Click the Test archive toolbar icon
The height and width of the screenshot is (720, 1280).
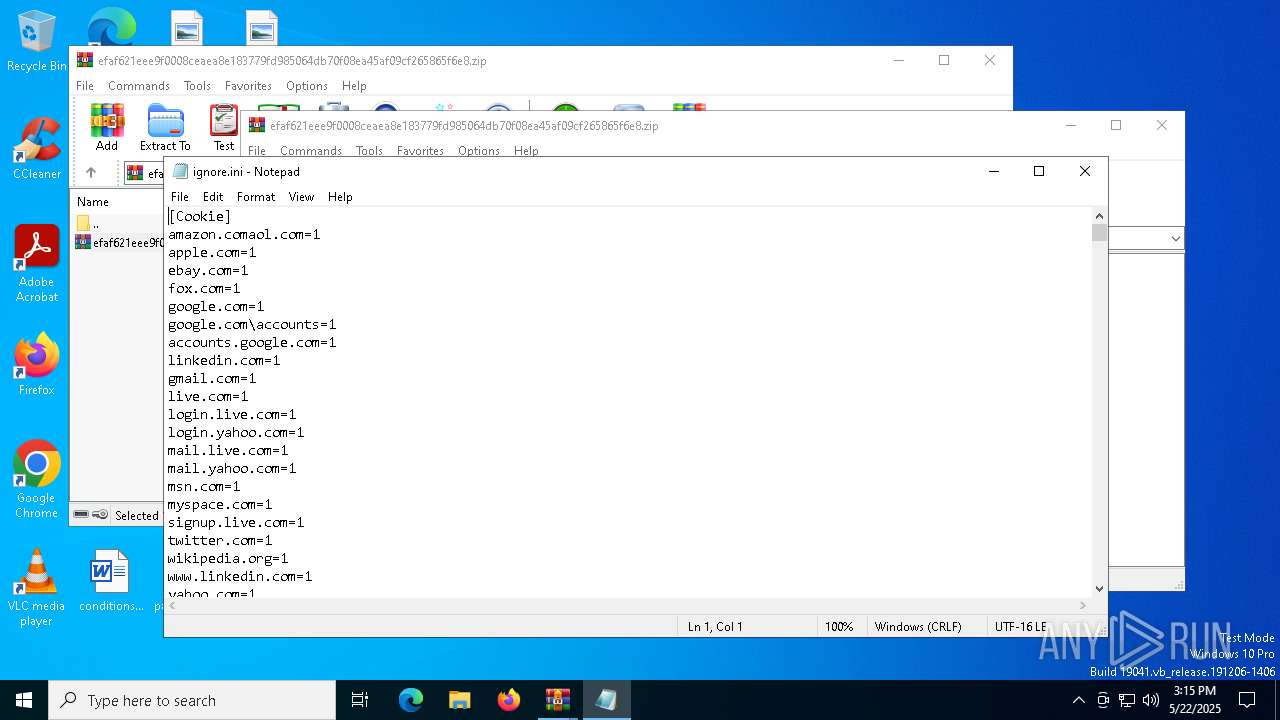coord(224,127)
